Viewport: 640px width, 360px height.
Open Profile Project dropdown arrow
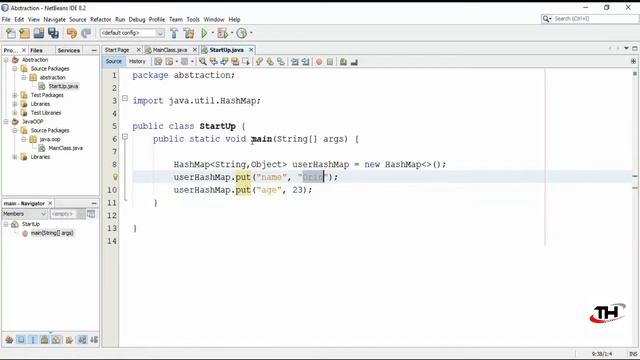click(x=251, y=33)
